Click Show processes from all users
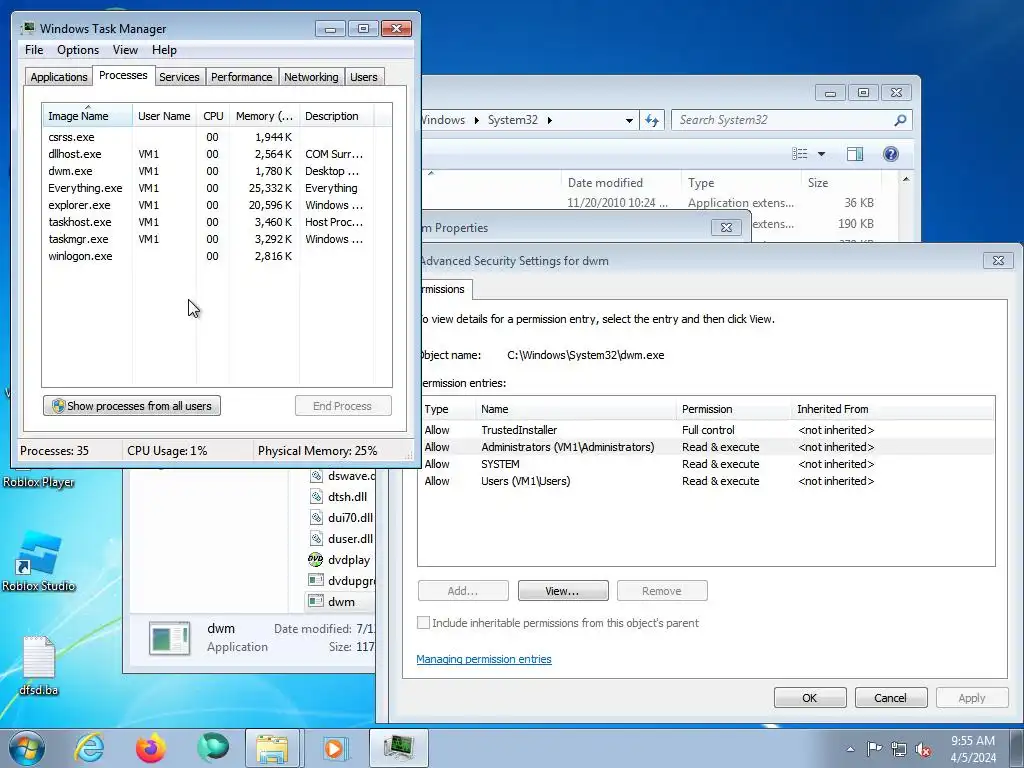This screenshot has width=1024, height=768. [x=132, y=406]
